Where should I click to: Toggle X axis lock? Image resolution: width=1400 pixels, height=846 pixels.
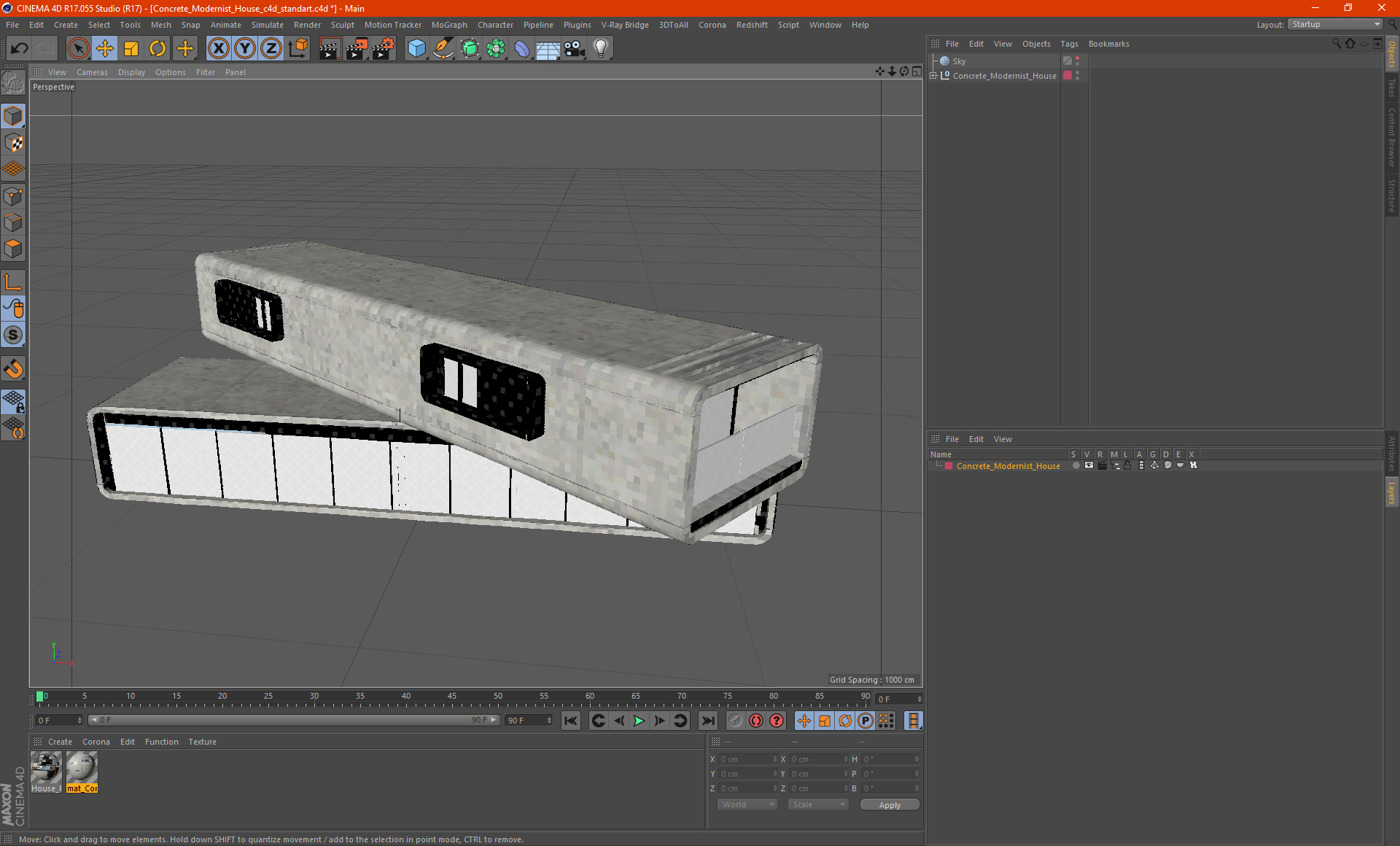coord(218,49)
